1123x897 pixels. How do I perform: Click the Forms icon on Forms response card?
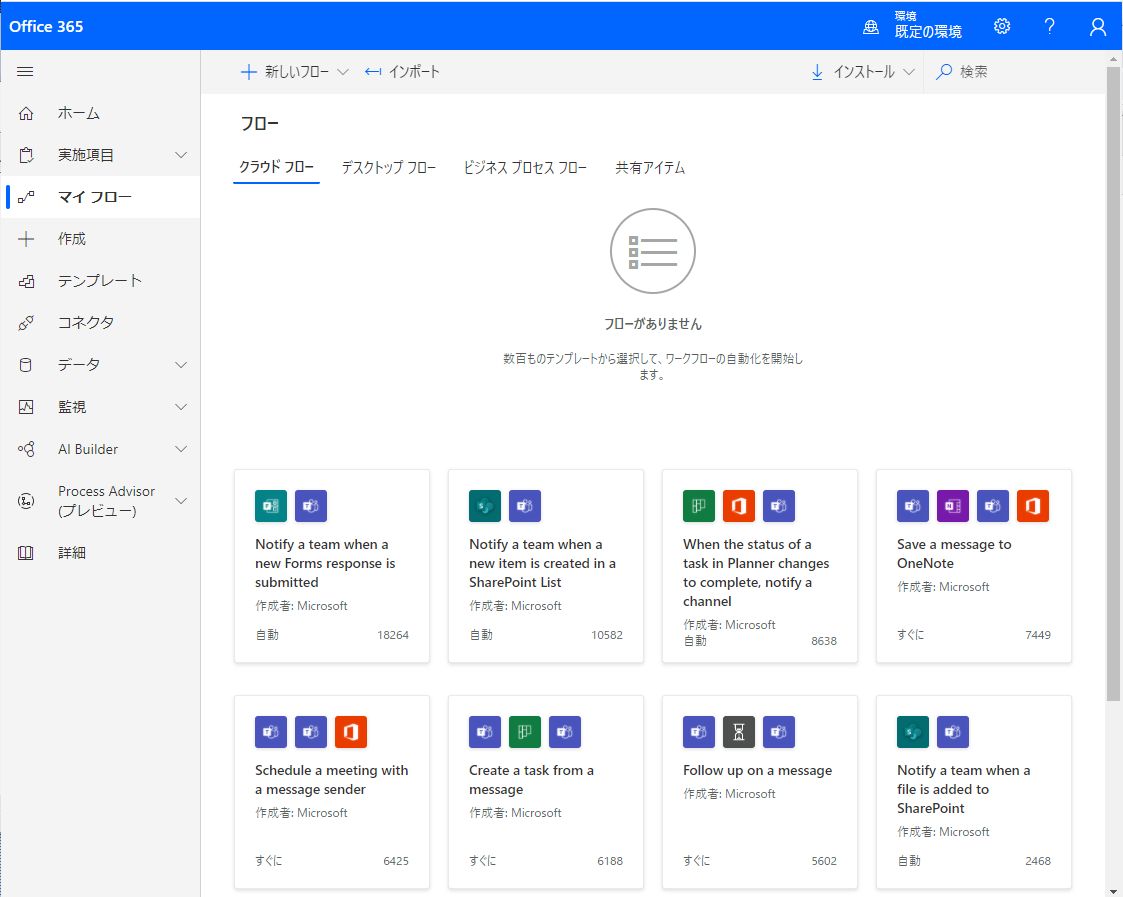271,506
